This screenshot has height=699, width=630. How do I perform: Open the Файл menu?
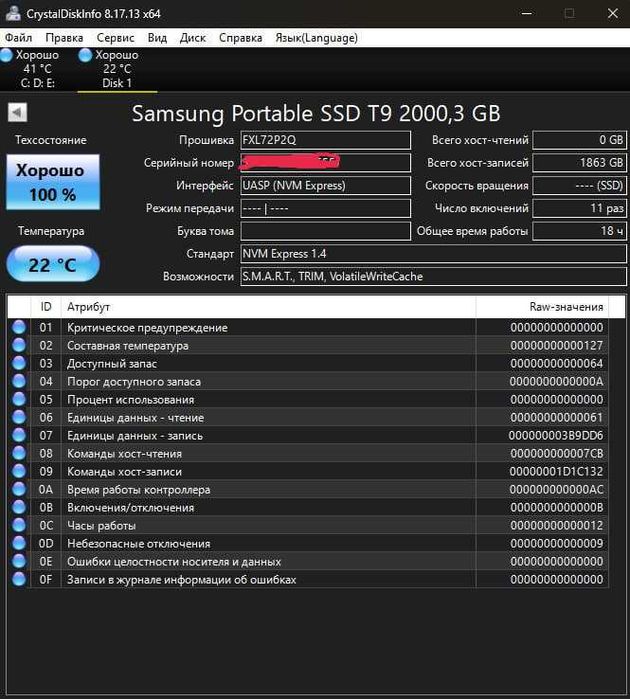tap(18, 38)
